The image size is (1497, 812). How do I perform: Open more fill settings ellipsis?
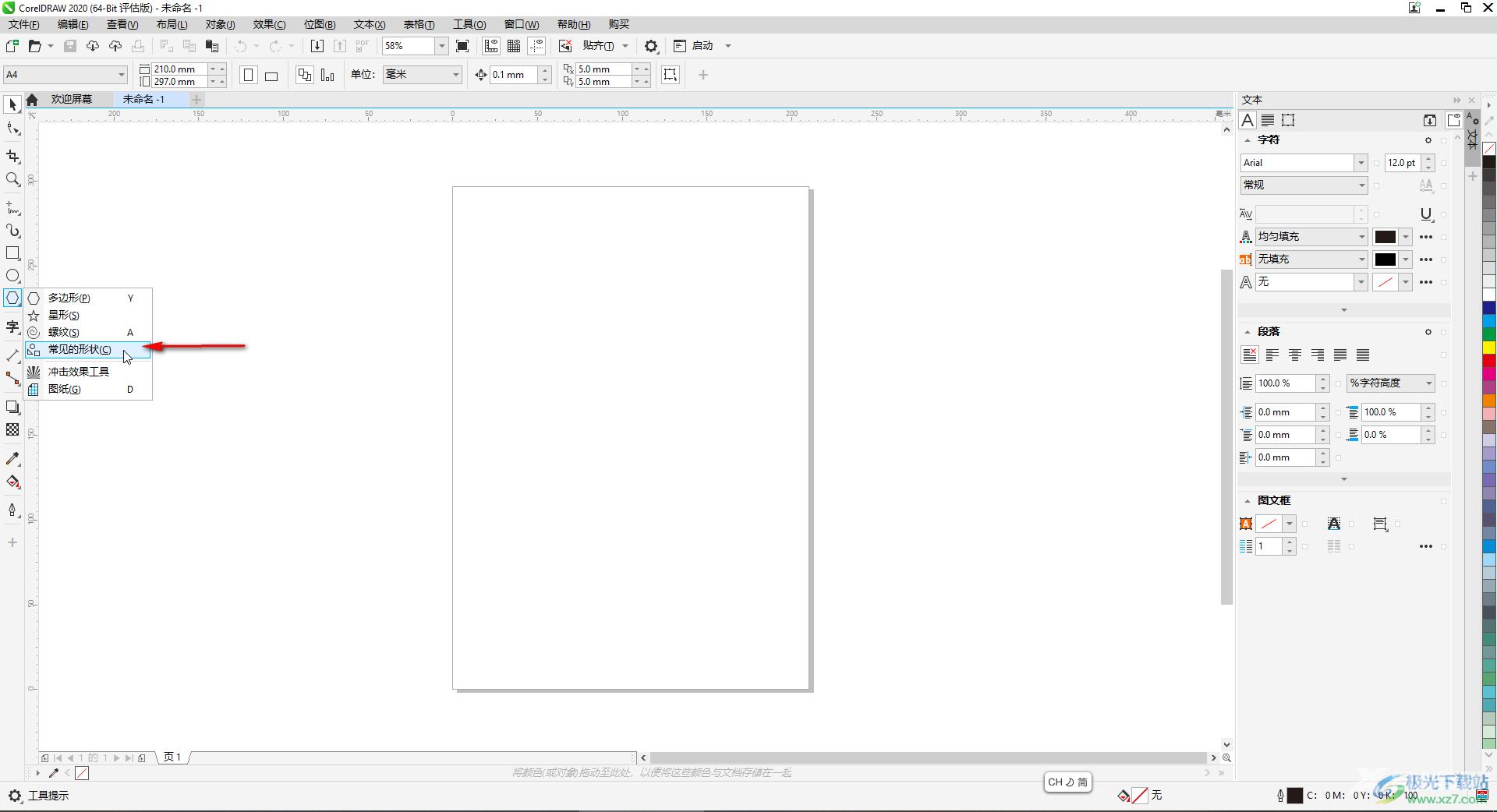pyautogui.click(x=1426, y=237)
